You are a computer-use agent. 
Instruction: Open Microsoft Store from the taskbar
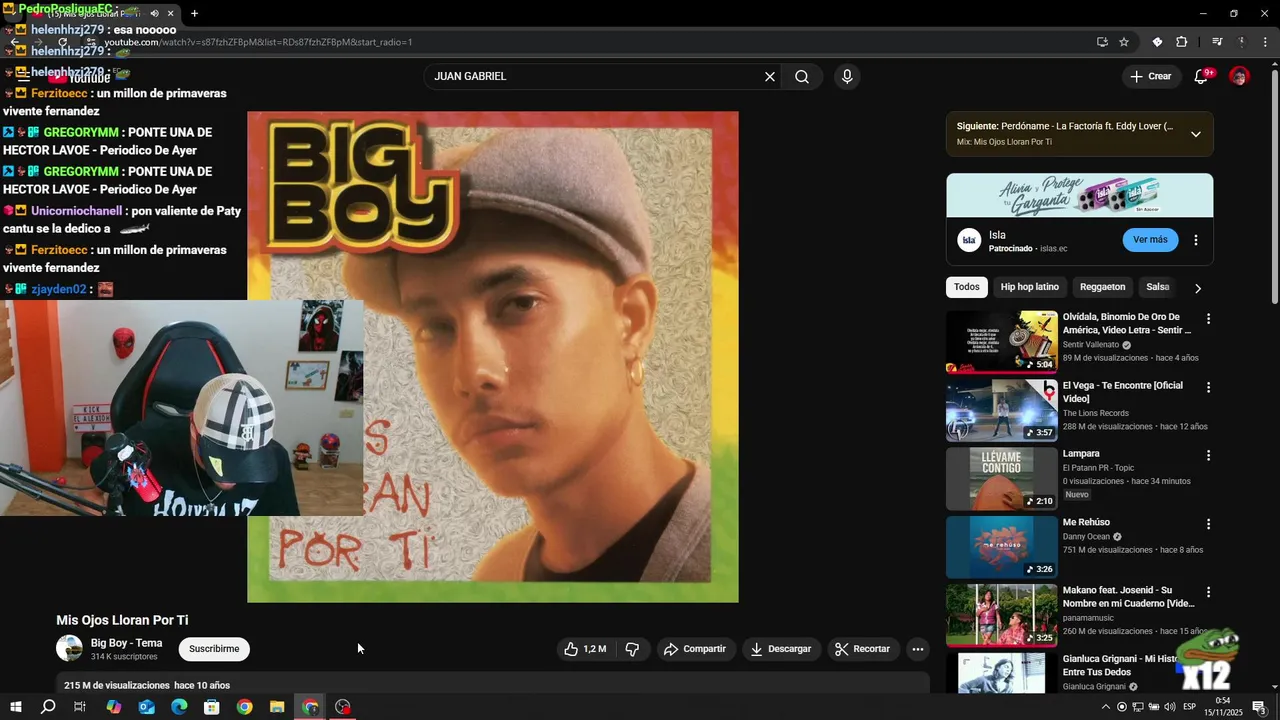click(x=211, y=707)
